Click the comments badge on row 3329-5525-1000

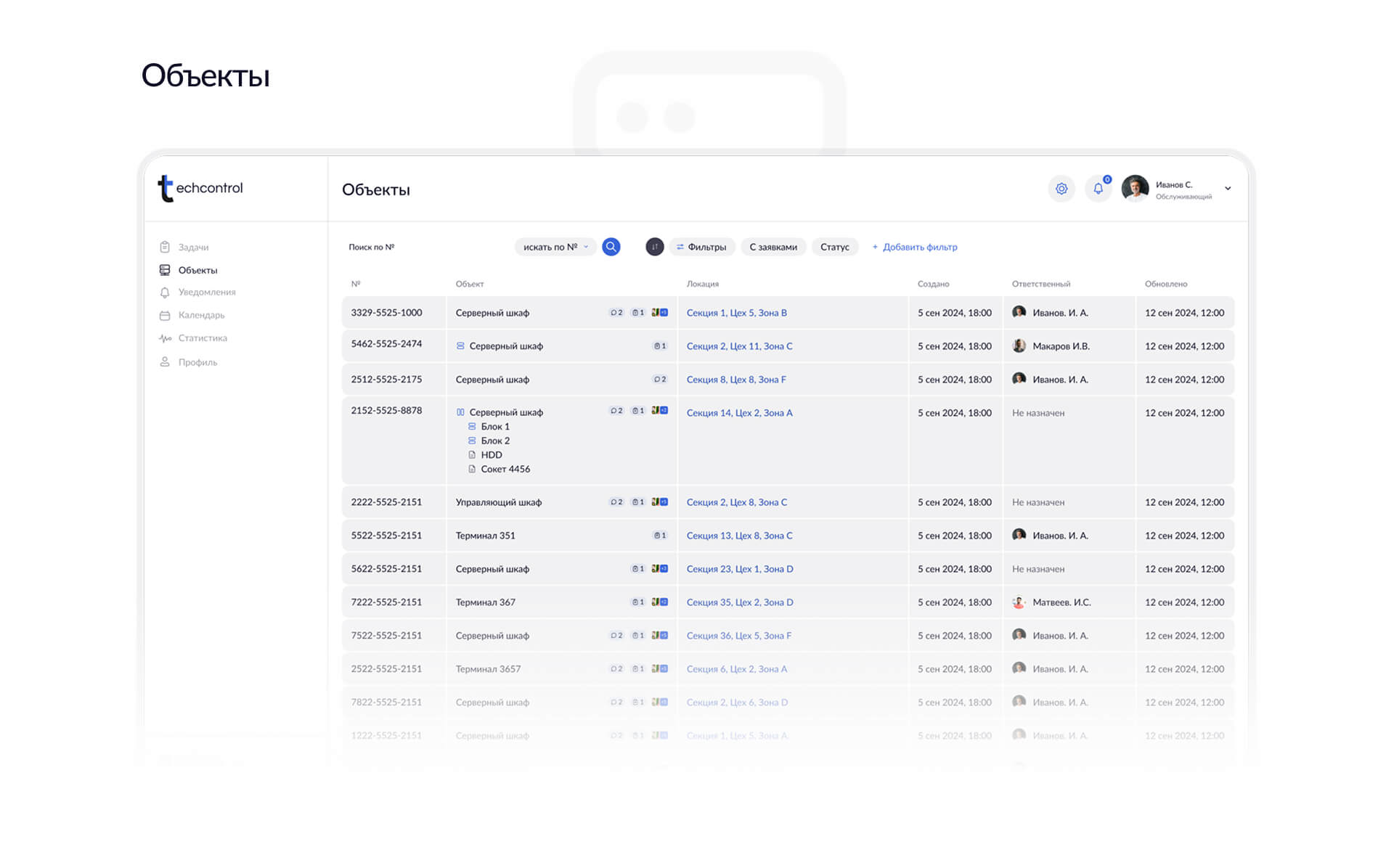click(x=616, y=313)
